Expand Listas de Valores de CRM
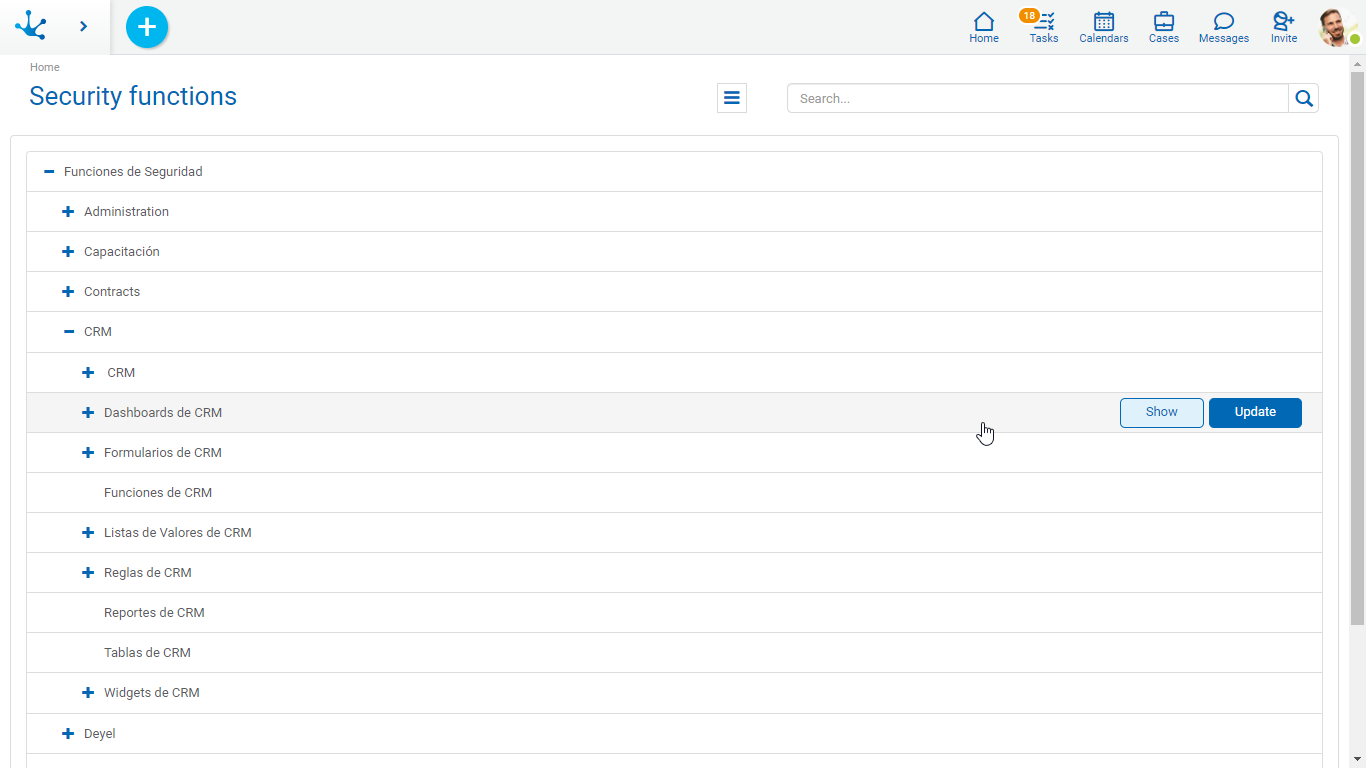The image size is (1366, 768). [x=88, y=533]
